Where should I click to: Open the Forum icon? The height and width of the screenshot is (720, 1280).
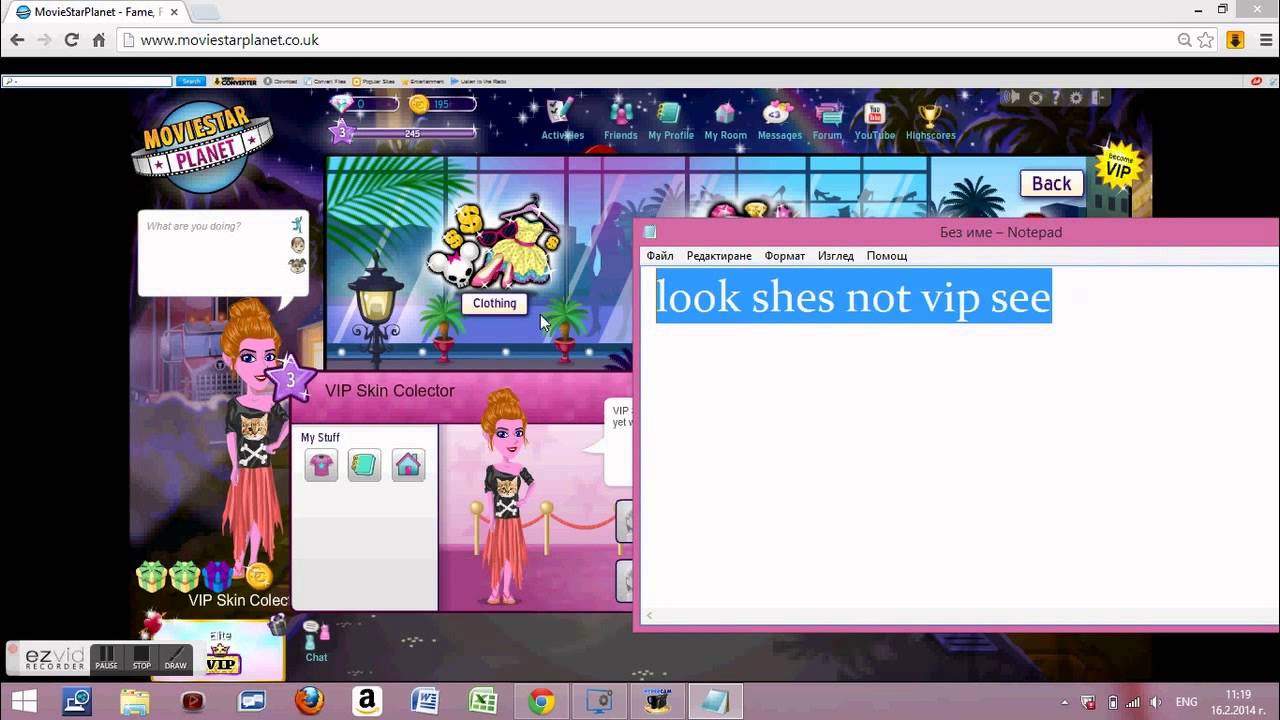(827, 119)
